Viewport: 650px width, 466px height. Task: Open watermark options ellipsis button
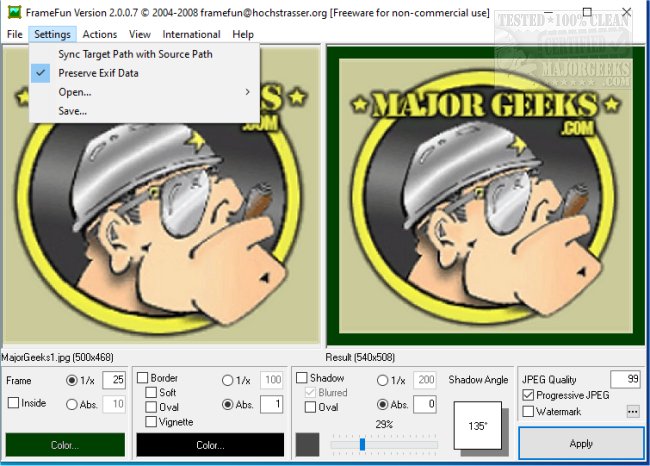click(633, 412)
